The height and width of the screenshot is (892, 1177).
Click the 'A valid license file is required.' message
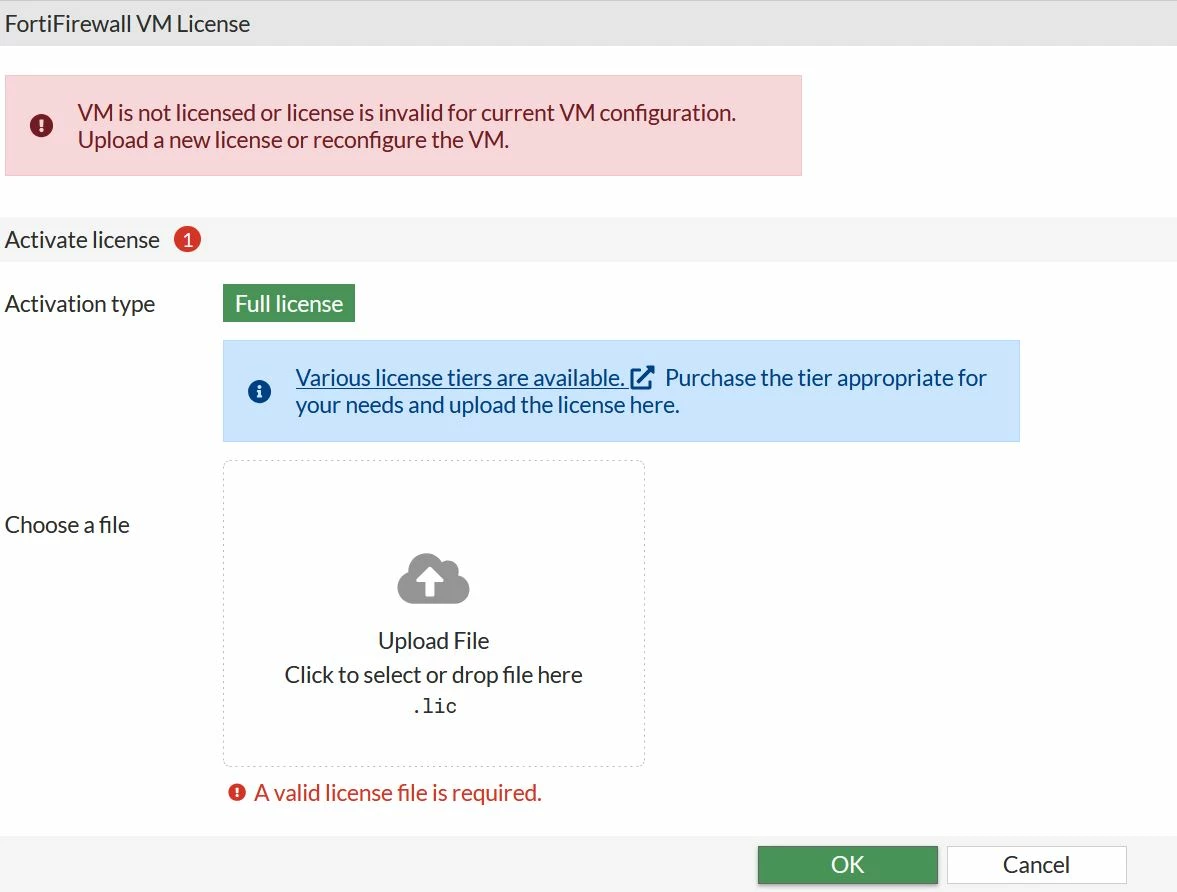point(398,793)
